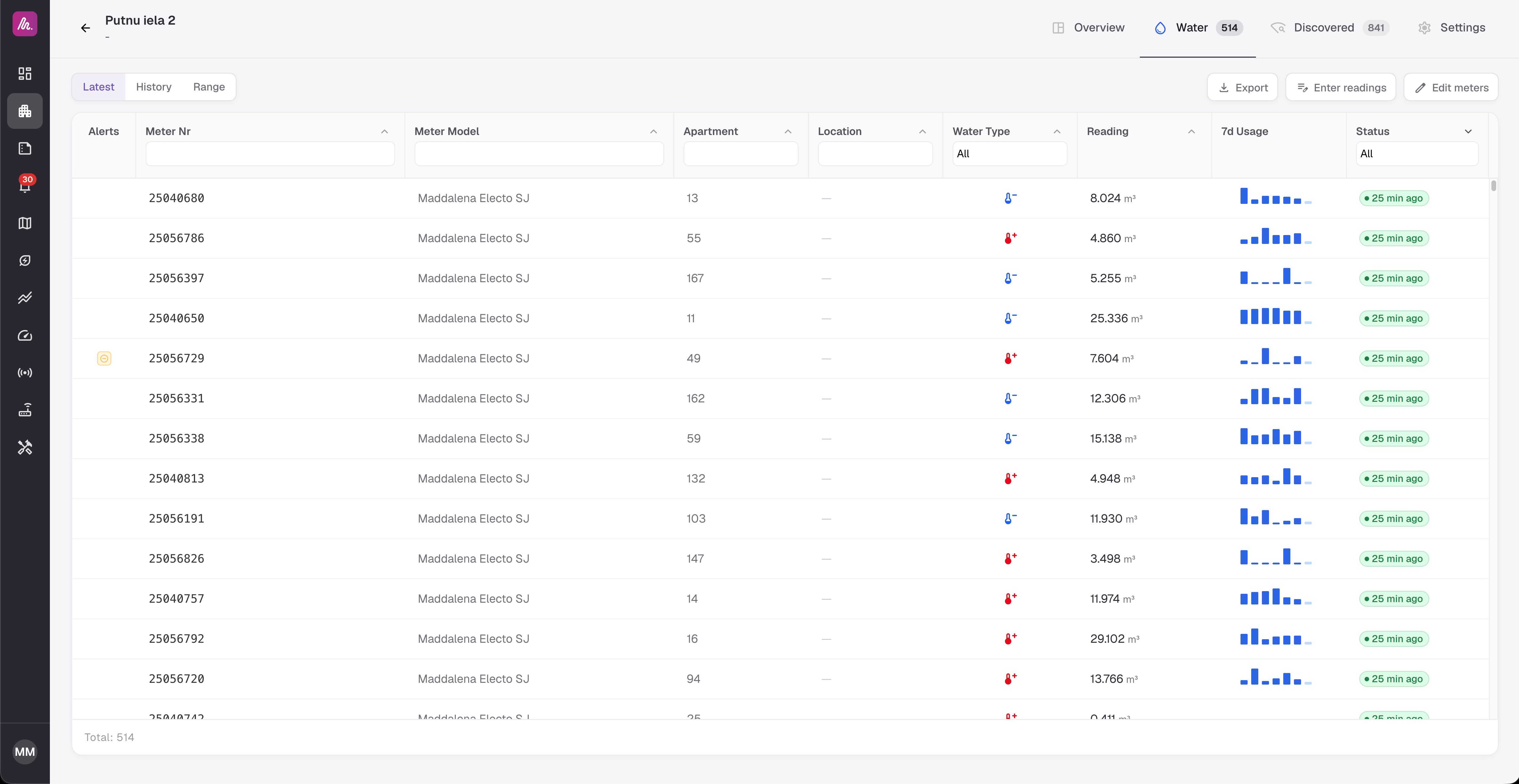Click apartment 162 cell

click(x=695, y=399)
